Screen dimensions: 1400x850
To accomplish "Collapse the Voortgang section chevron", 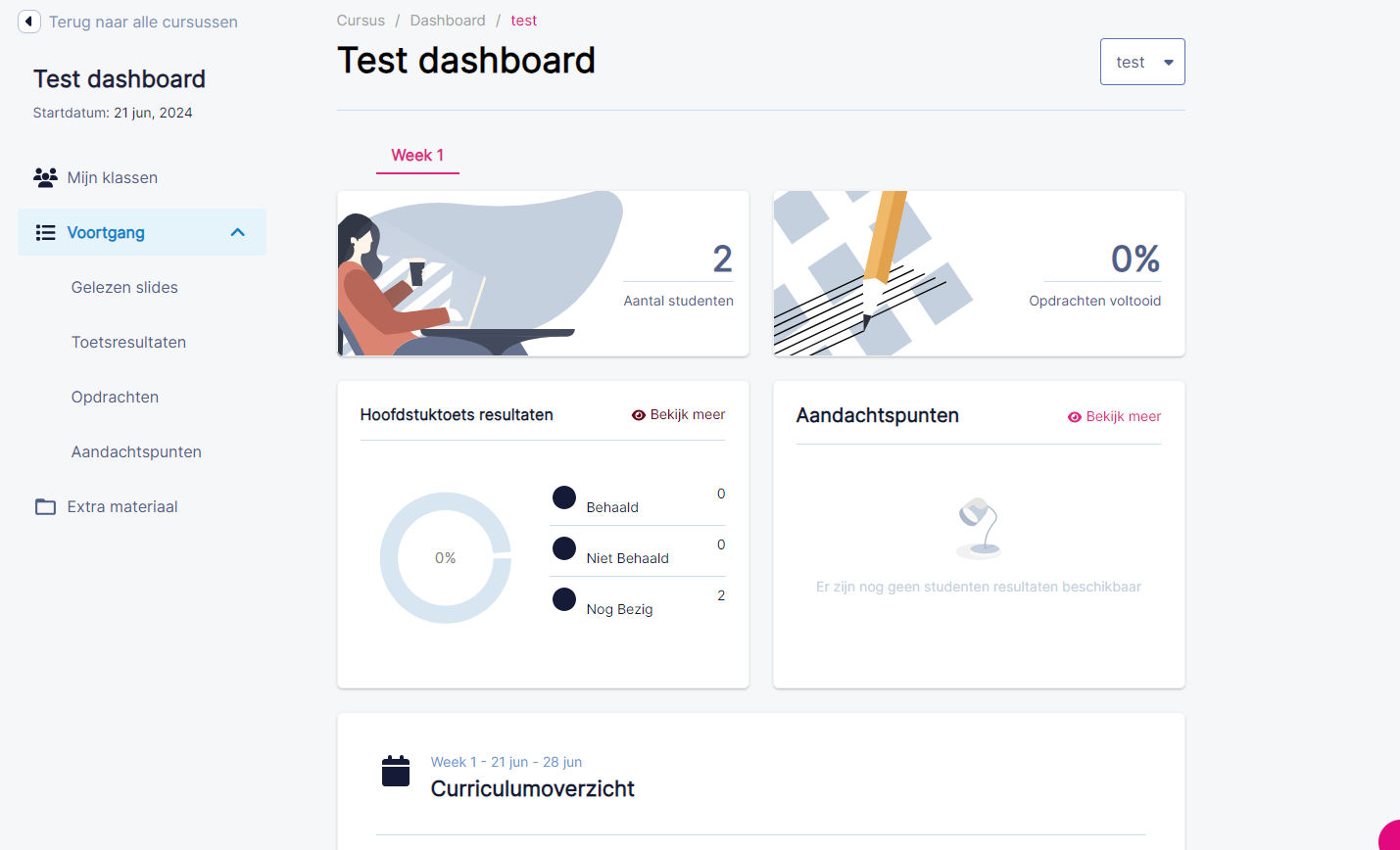I will [237, 232].
